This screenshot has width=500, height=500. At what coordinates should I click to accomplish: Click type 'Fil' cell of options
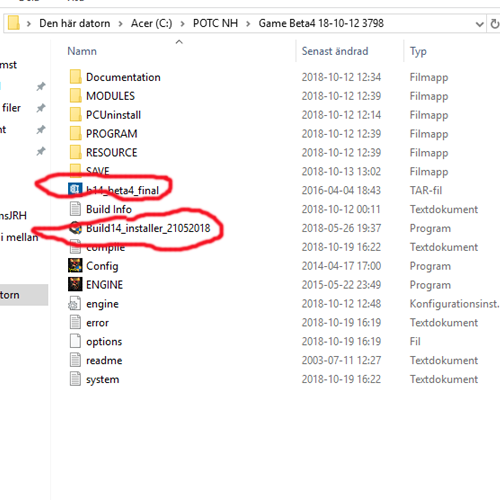[x=415, y=341]
